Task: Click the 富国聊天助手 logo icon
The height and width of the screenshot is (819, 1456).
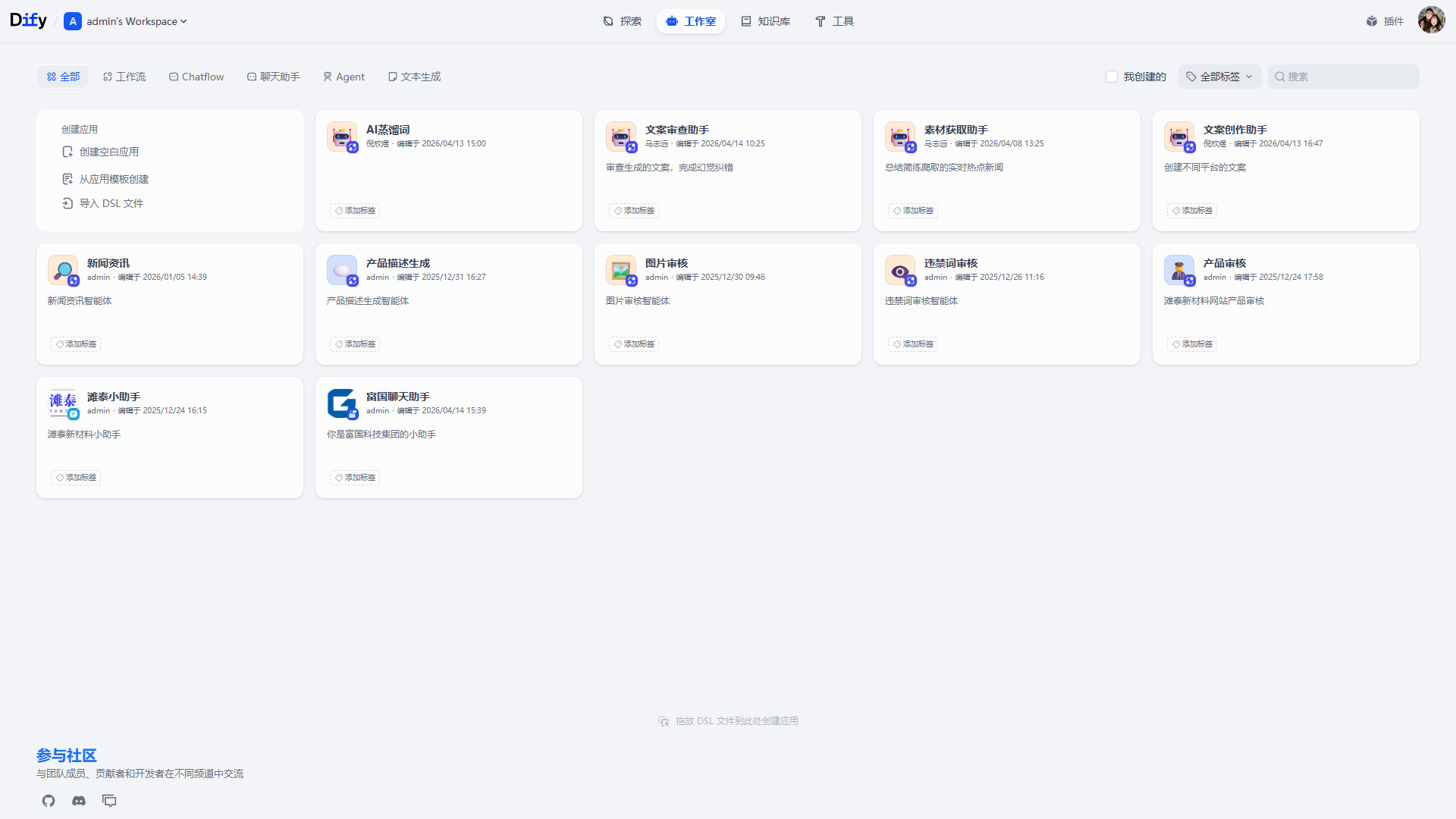Action: point(342,403)
